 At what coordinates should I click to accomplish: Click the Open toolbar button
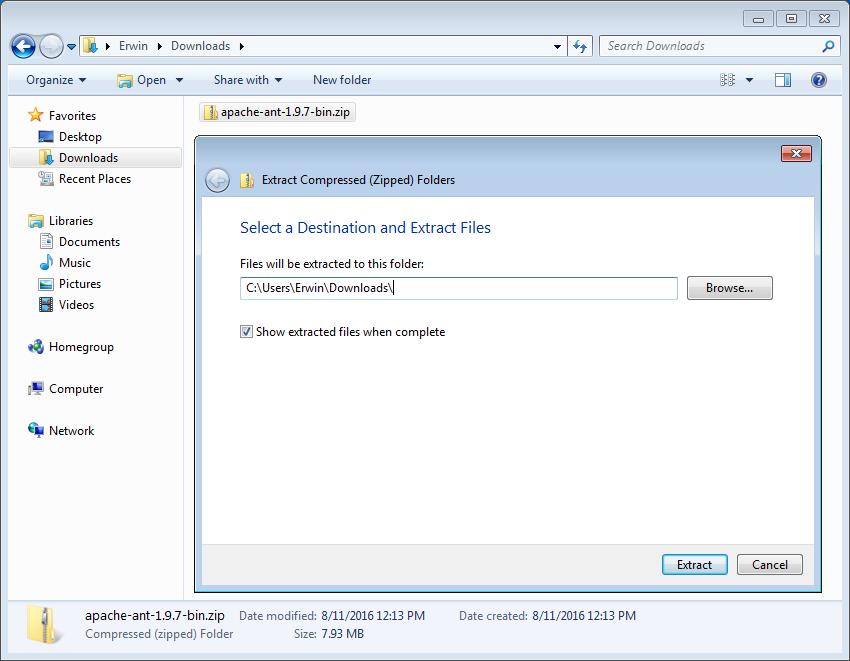tap(142, 80)
